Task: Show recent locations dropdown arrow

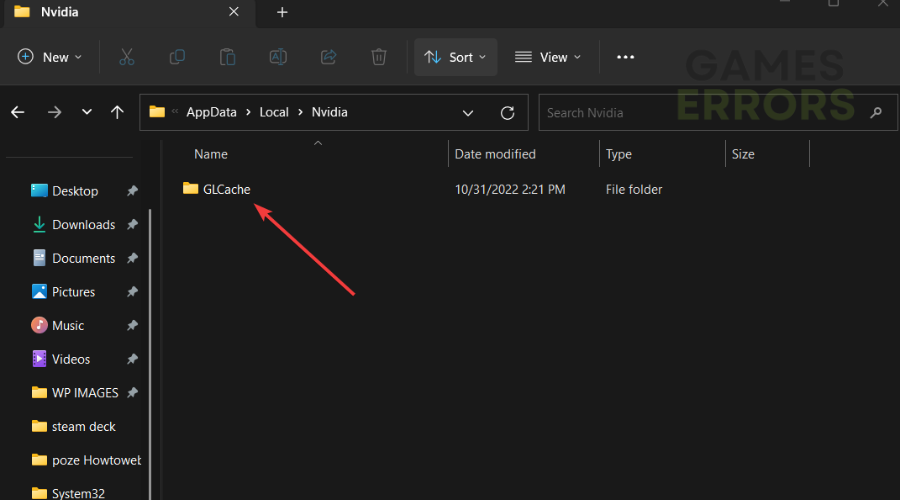Action: pyautogui.click(x=87, y=112)
